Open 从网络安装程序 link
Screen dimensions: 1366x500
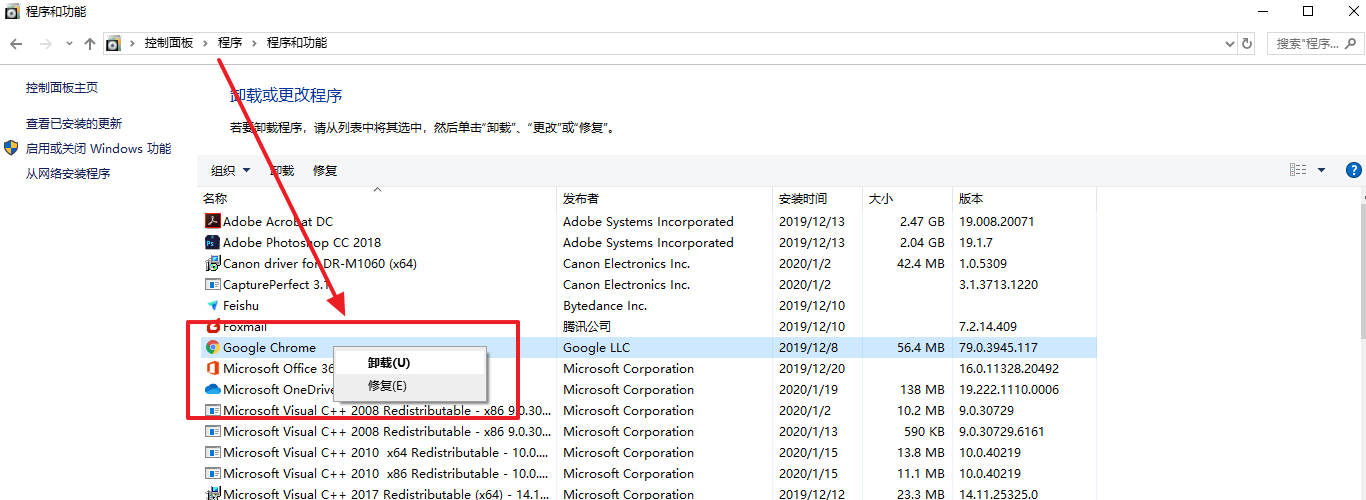[68, 174]
